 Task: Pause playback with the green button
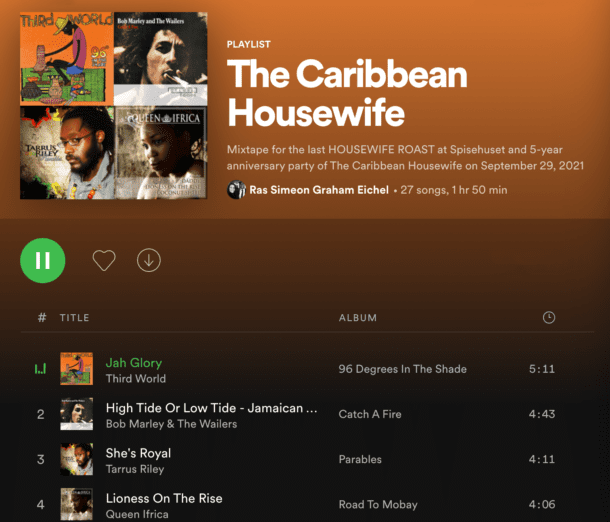[x=43, y=260]
